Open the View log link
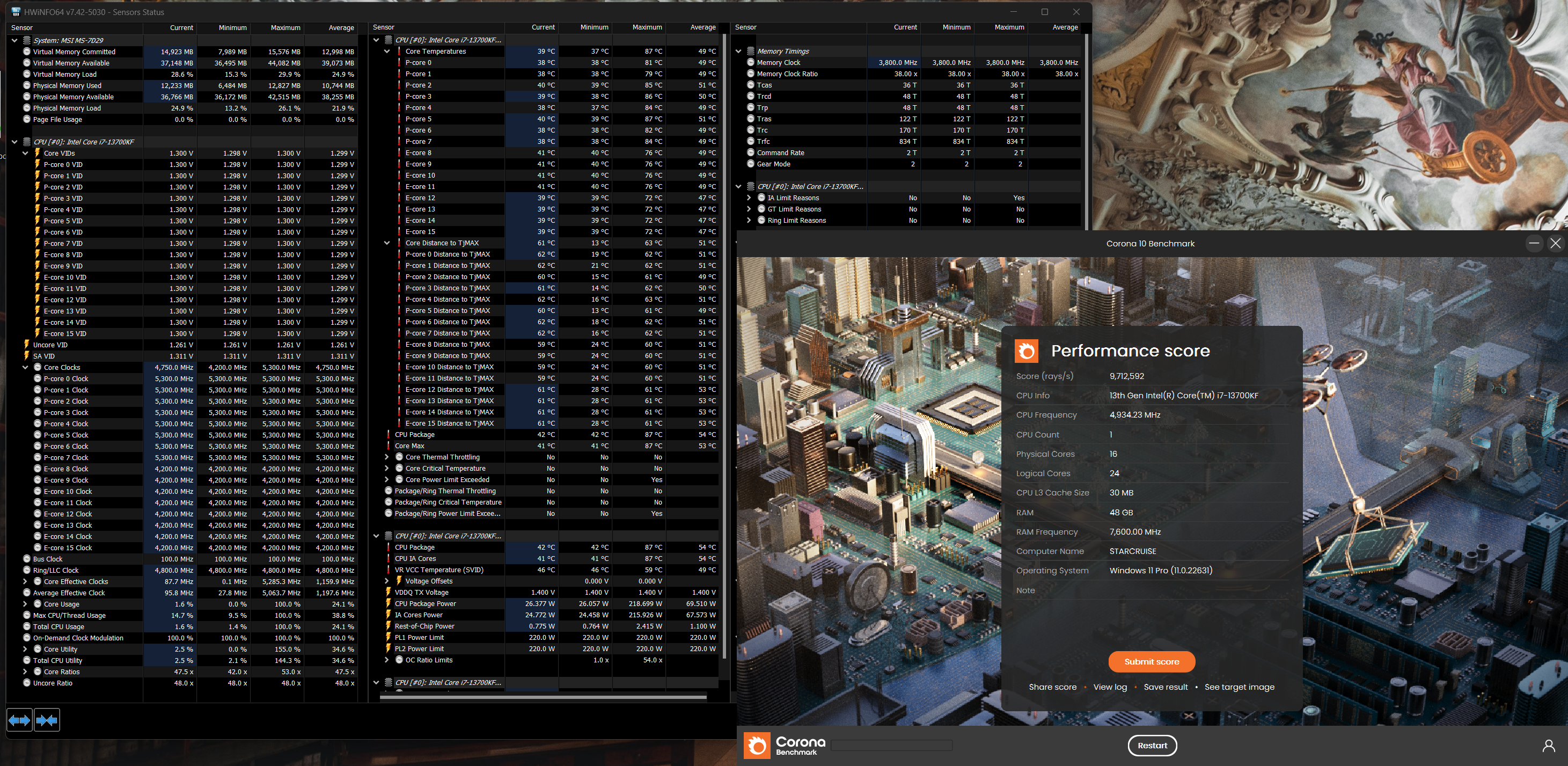The height and width of the screenshot is (766, 1568). point(1110,687)
